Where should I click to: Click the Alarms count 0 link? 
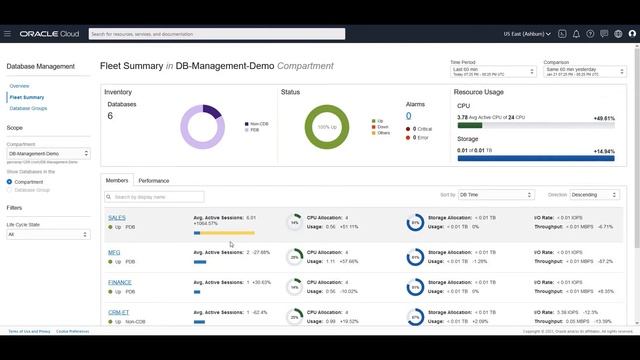click(409, 116)
